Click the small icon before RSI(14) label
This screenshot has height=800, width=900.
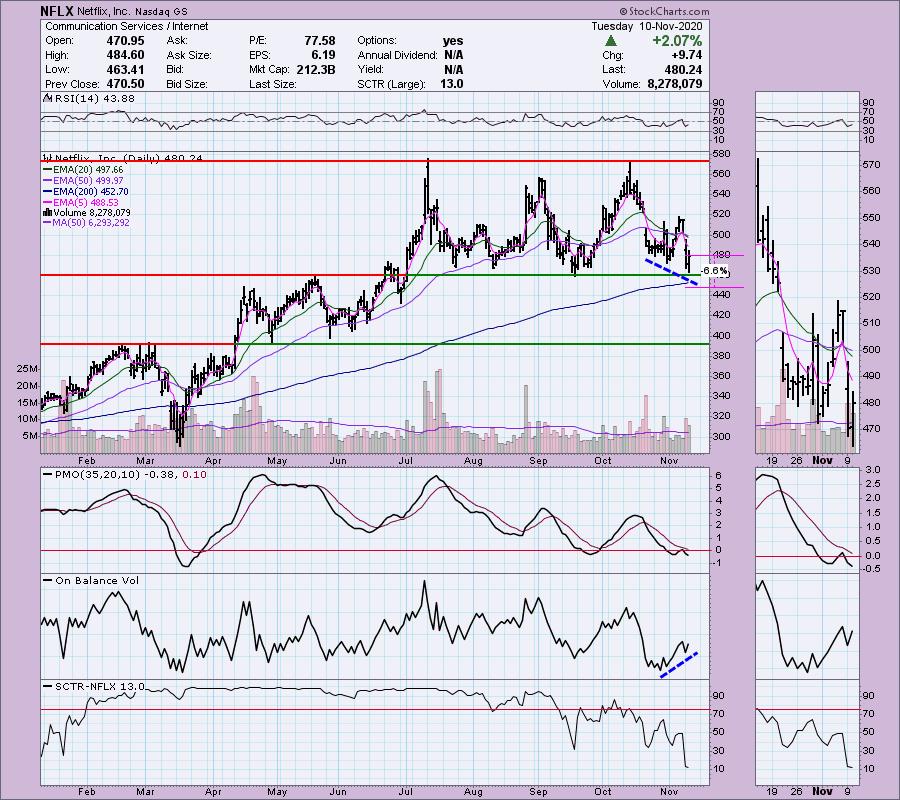click(46, 98)
